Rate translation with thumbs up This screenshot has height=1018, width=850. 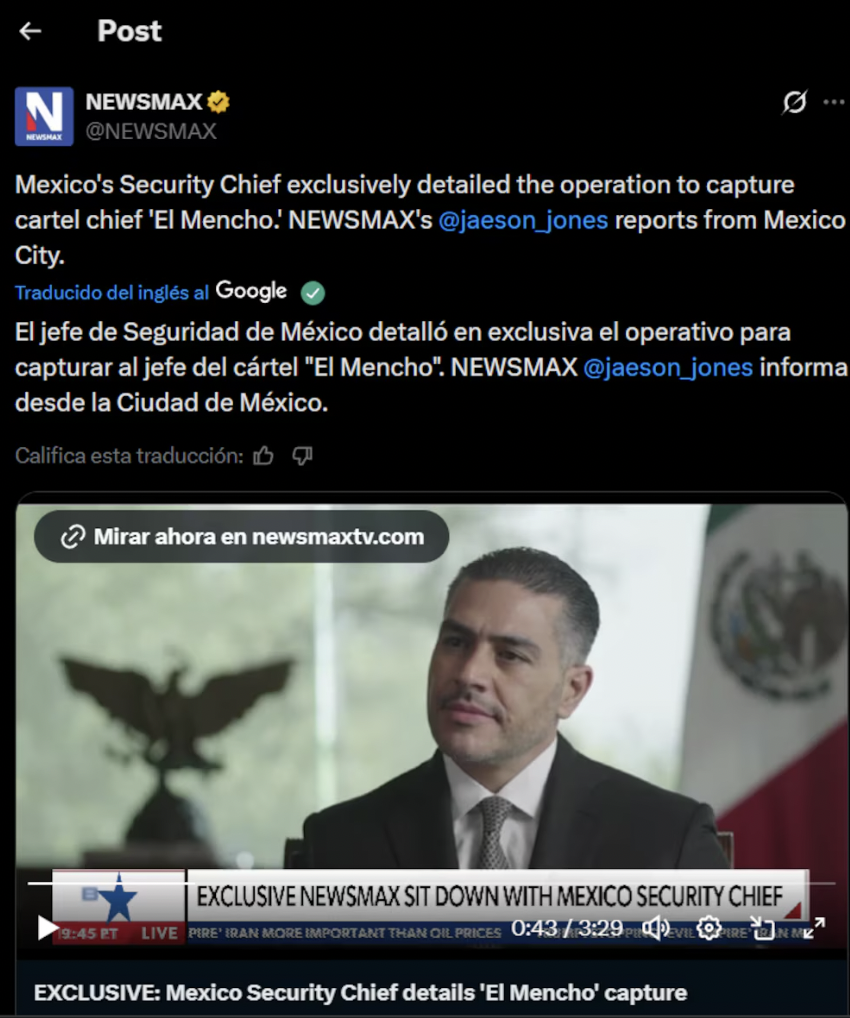pos(263,456)
